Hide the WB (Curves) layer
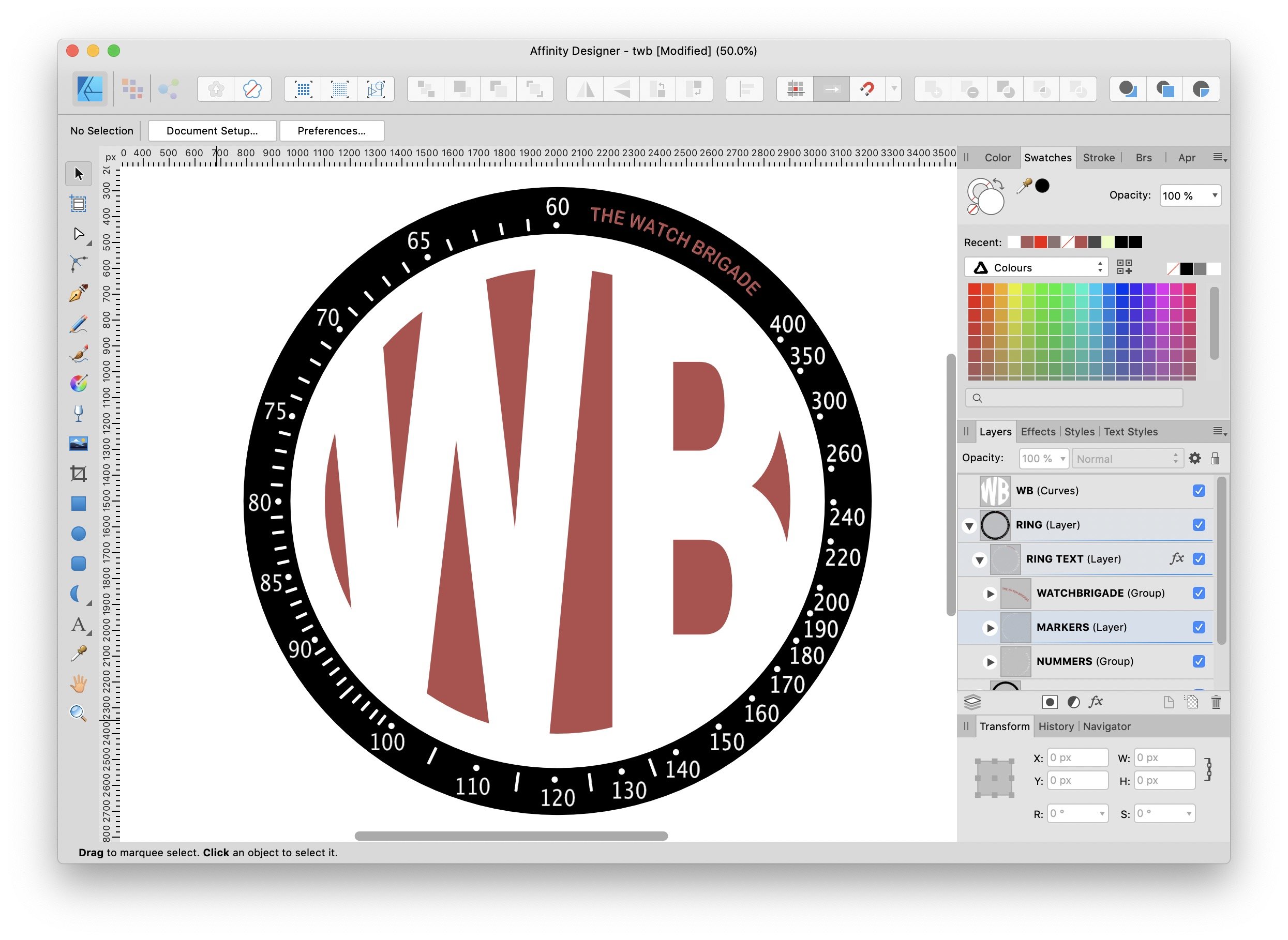Viewport: 1288px width, 940px height. click(1199, 491)
